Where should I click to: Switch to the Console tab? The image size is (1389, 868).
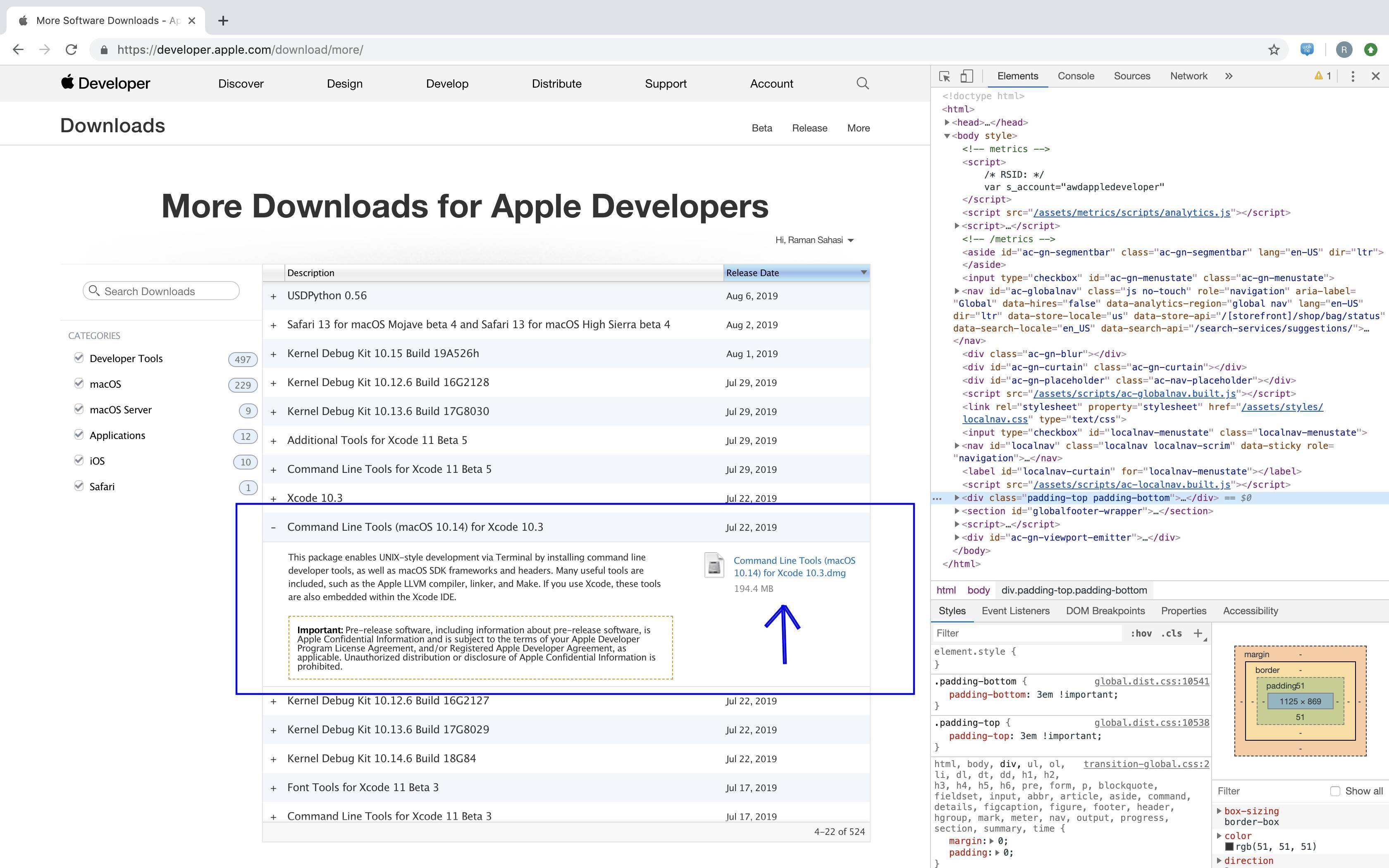pos(1076,76)
